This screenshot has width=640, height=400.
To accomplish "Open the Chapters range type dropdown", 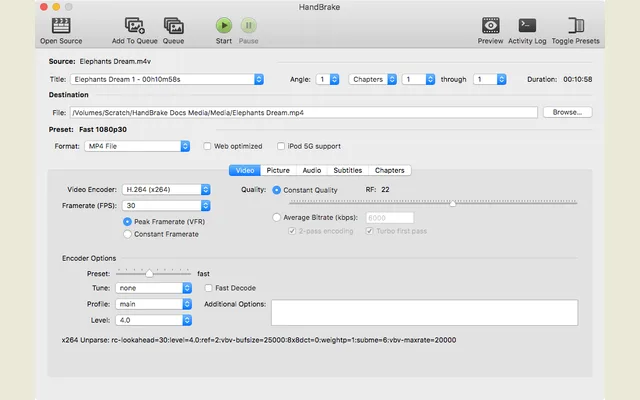I will 372,79.
